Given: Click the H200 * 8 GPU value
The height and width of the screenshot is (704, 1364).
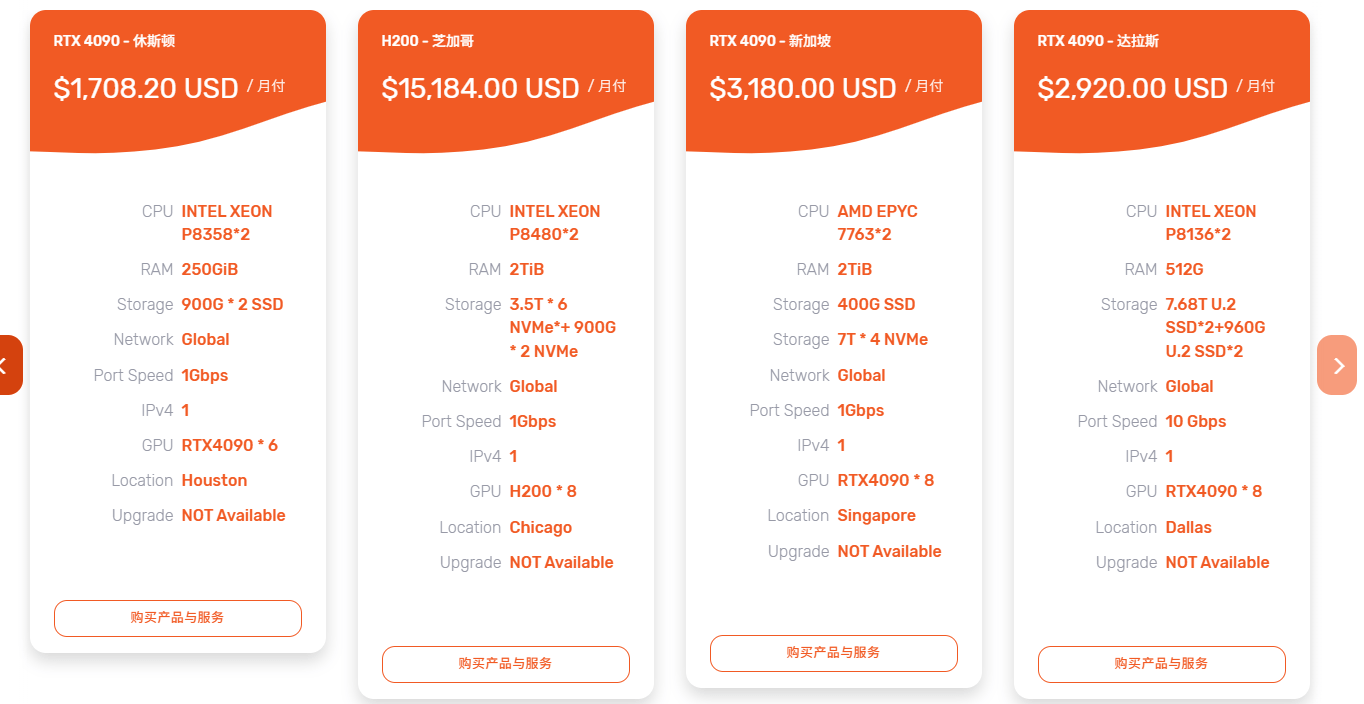Looking at the screenshot, I should pos(543,491).
